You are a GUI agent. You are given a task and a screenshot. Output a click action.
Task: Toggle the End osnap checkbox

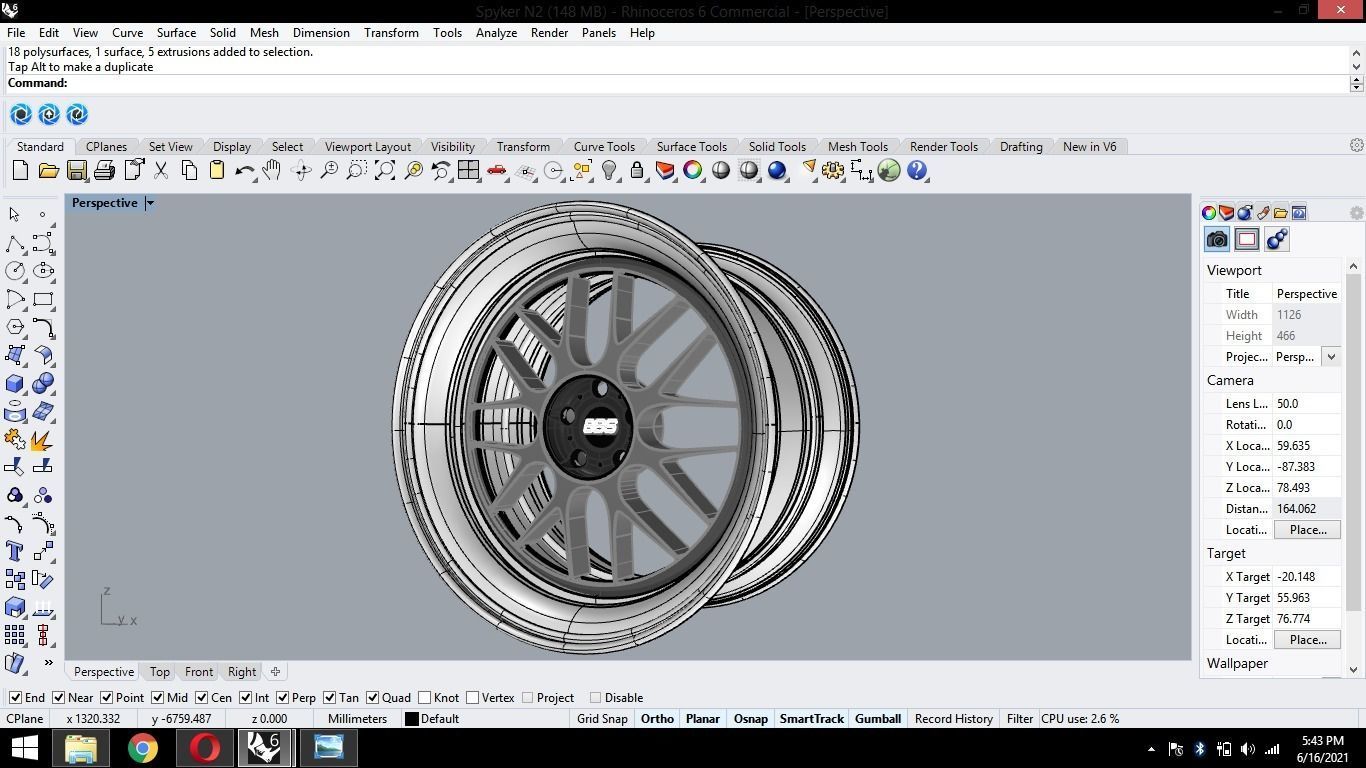coord(15,697)
